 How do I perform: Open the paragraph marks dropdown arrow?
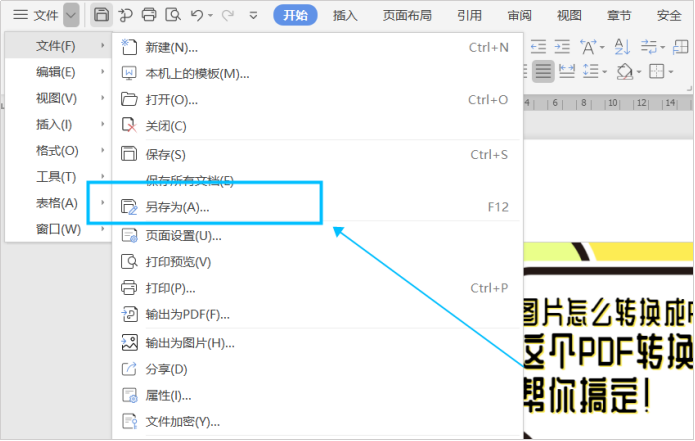(x=663, y=47)
